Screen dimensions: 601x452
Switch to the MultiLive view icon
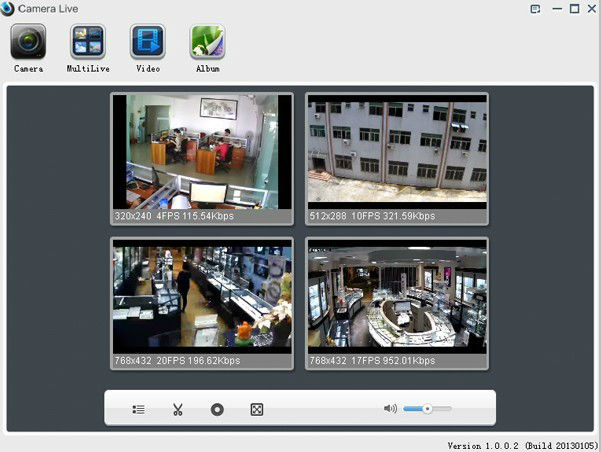(x=88, y=41)
